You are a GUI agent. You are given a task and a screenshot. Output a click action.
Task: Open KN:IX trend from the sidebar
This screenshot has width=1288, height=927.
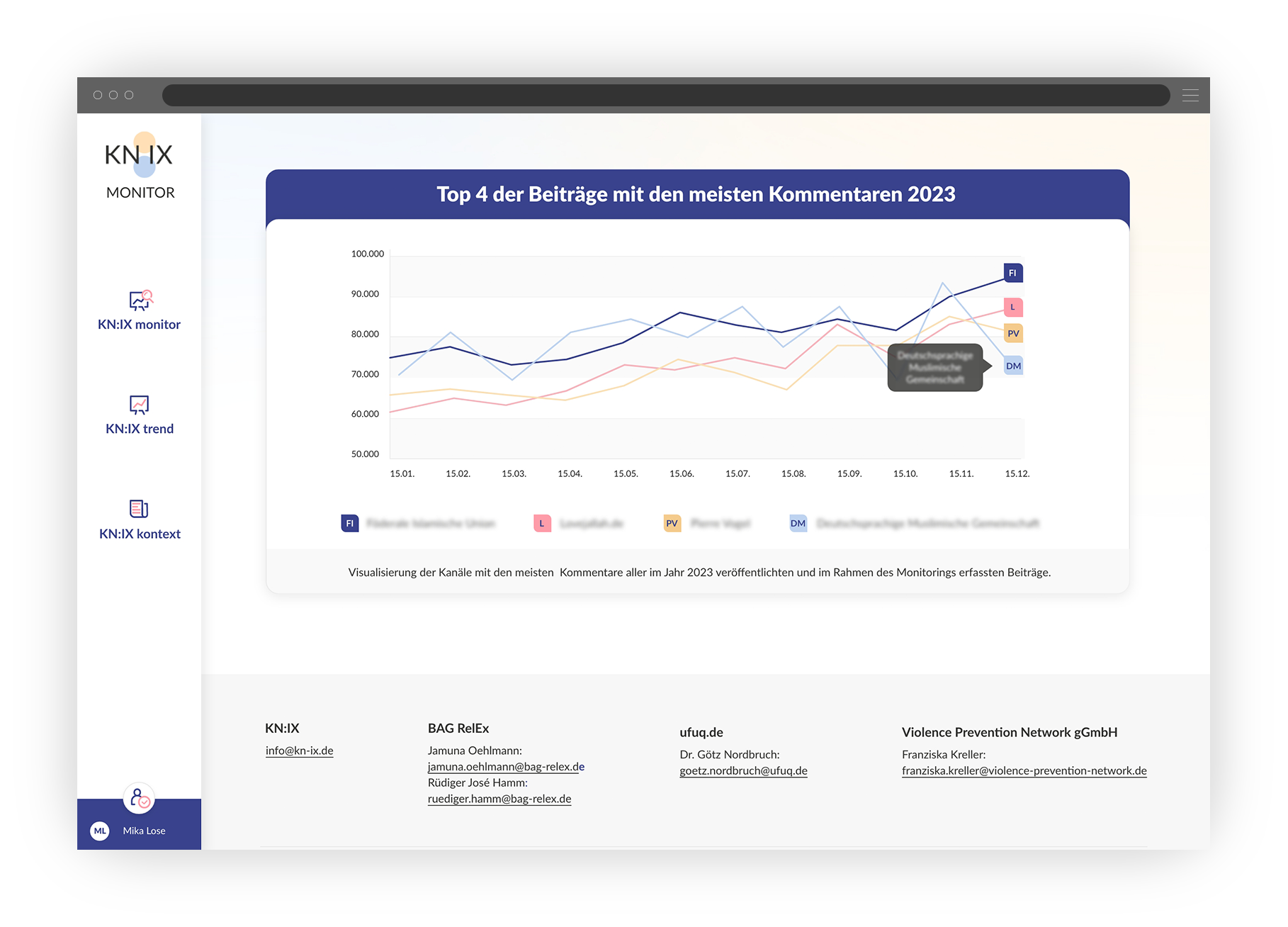140,428
